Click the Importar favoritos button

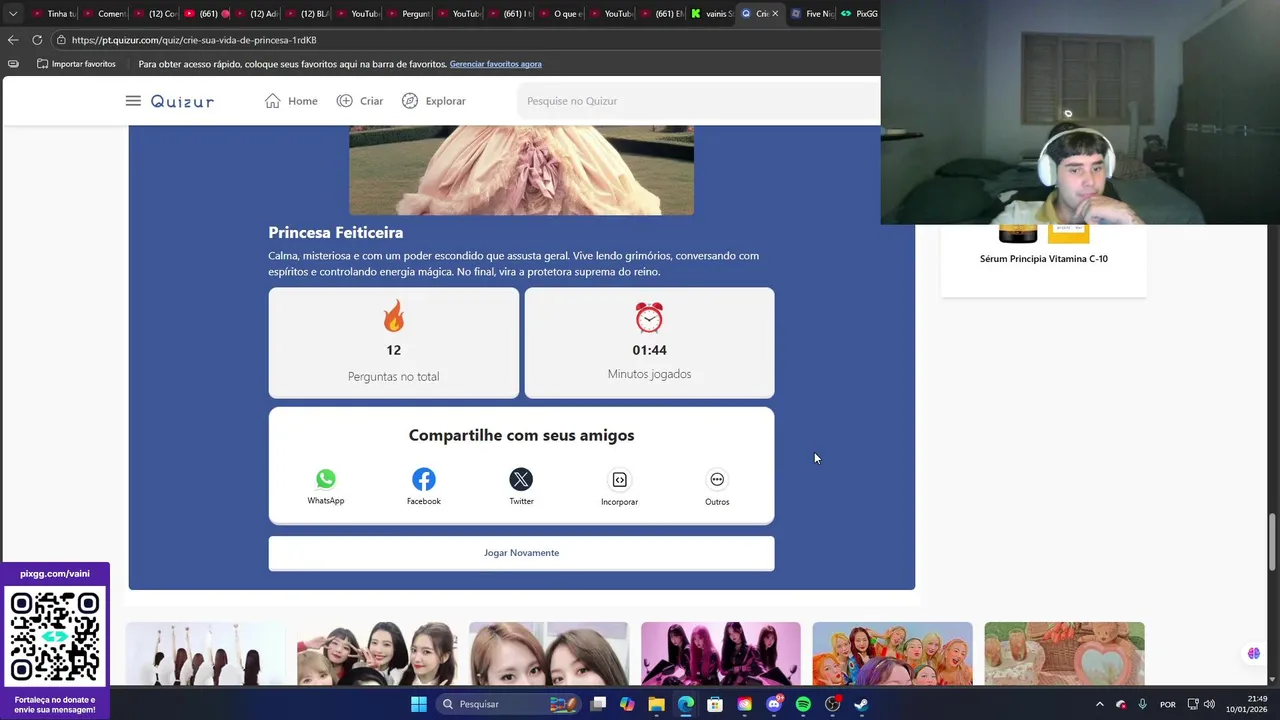point(76,64)
